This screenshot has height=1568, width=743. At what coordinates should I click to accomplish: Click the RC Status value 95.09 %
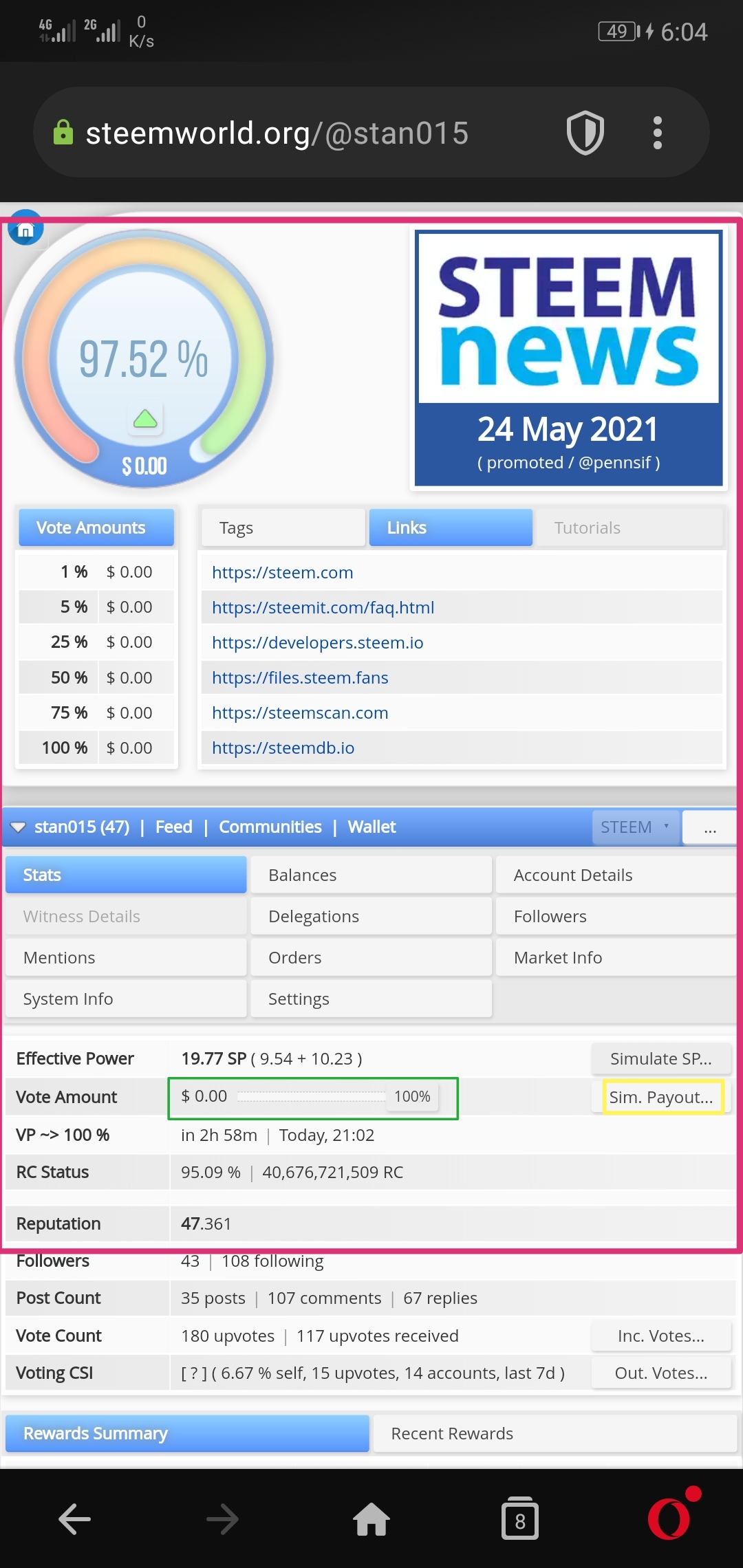(x=211, y=1172)
